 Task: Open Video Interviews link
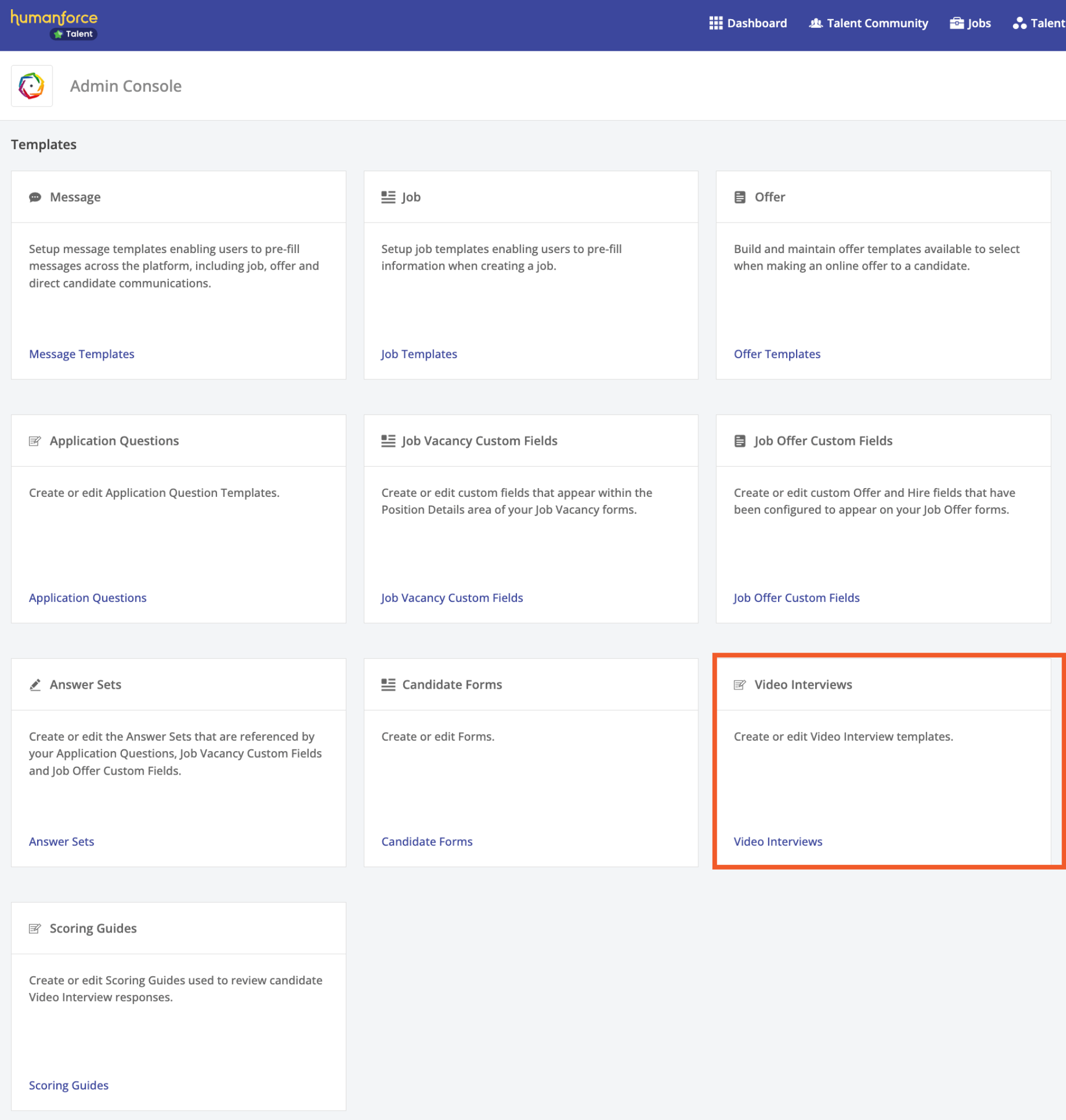tap(778, 842)
